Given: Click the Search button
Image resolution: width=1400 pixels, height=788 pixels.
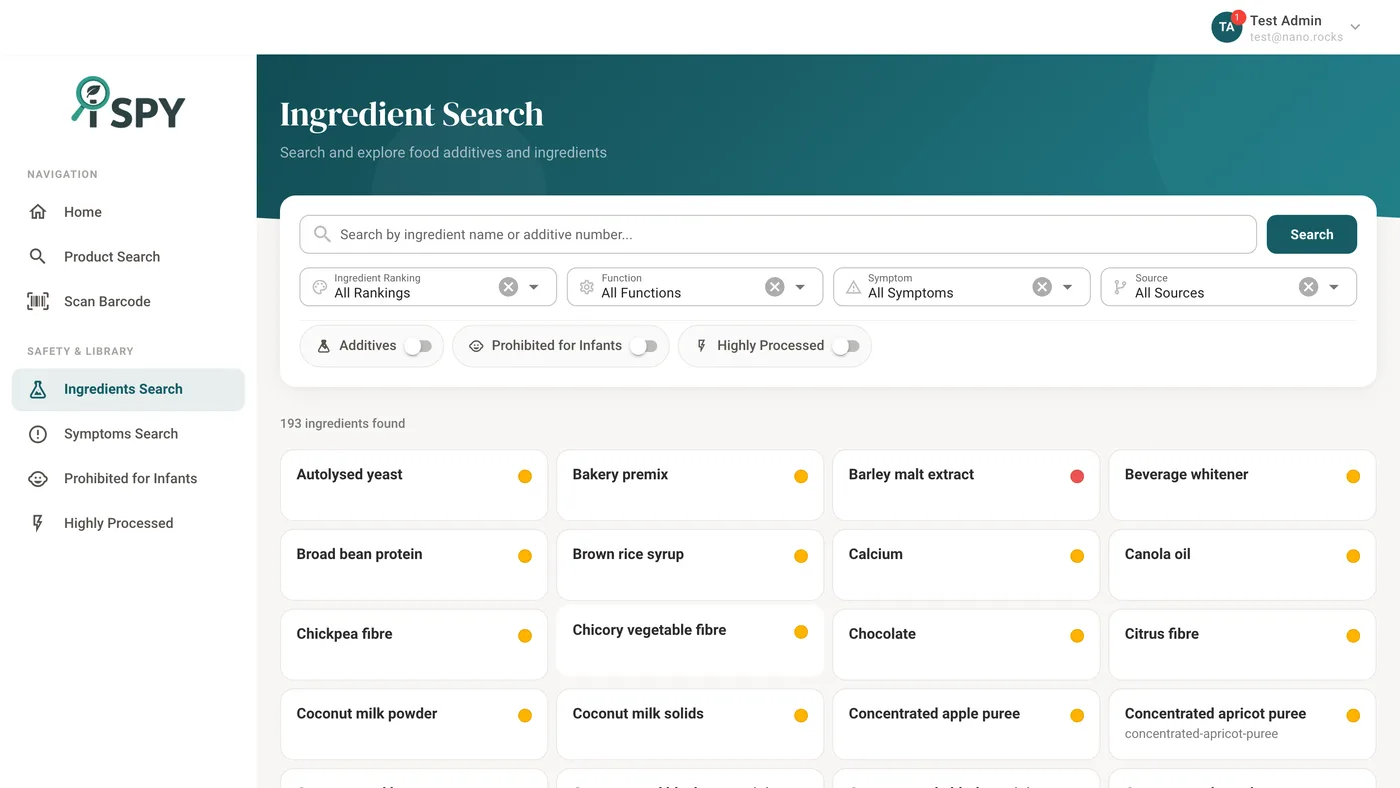Looking at the screenshot, I should tap(1311, 234).
